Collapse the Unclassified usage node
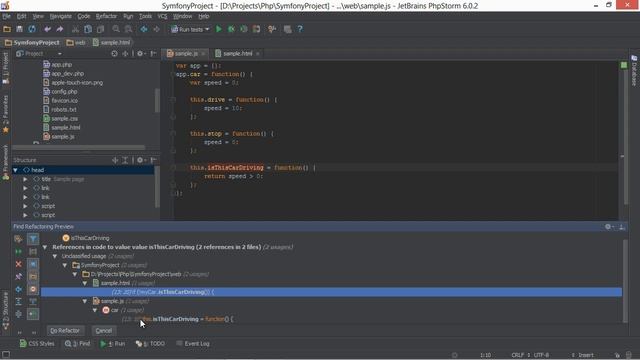 point(55,256)
